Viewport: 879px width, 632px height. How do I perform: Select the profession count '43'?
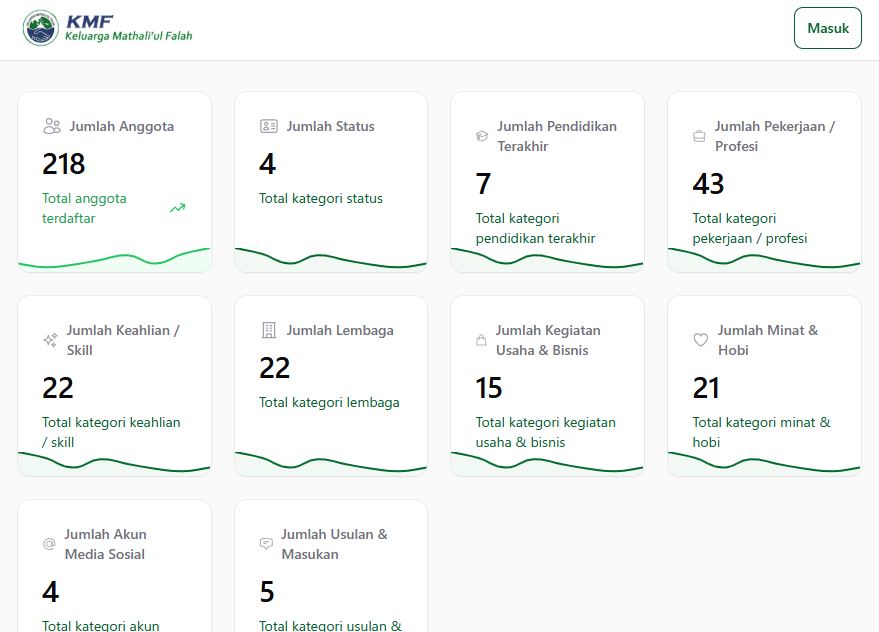coord(709,184)
